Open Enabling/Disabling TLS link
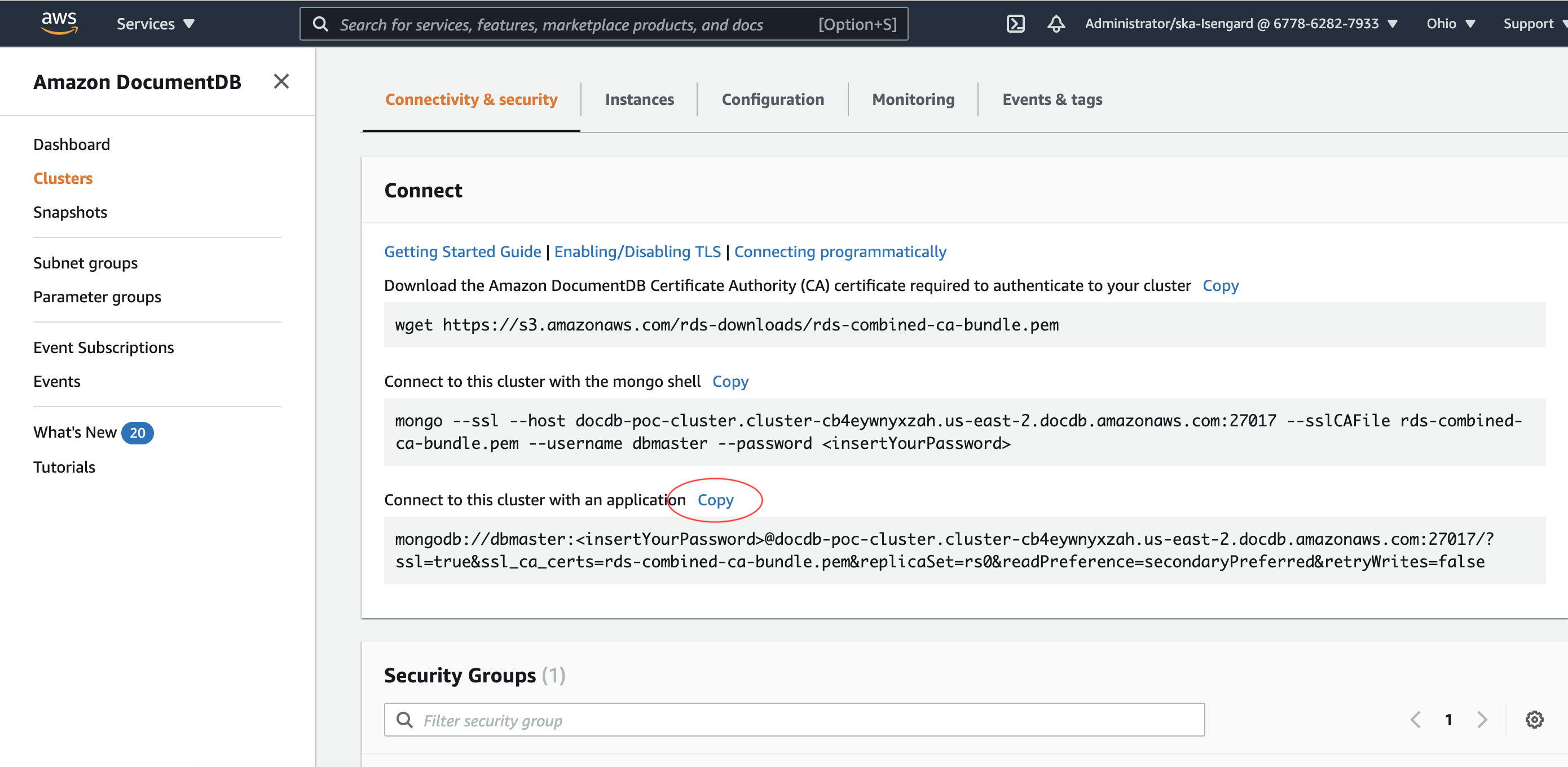 [x=637, y=252]
